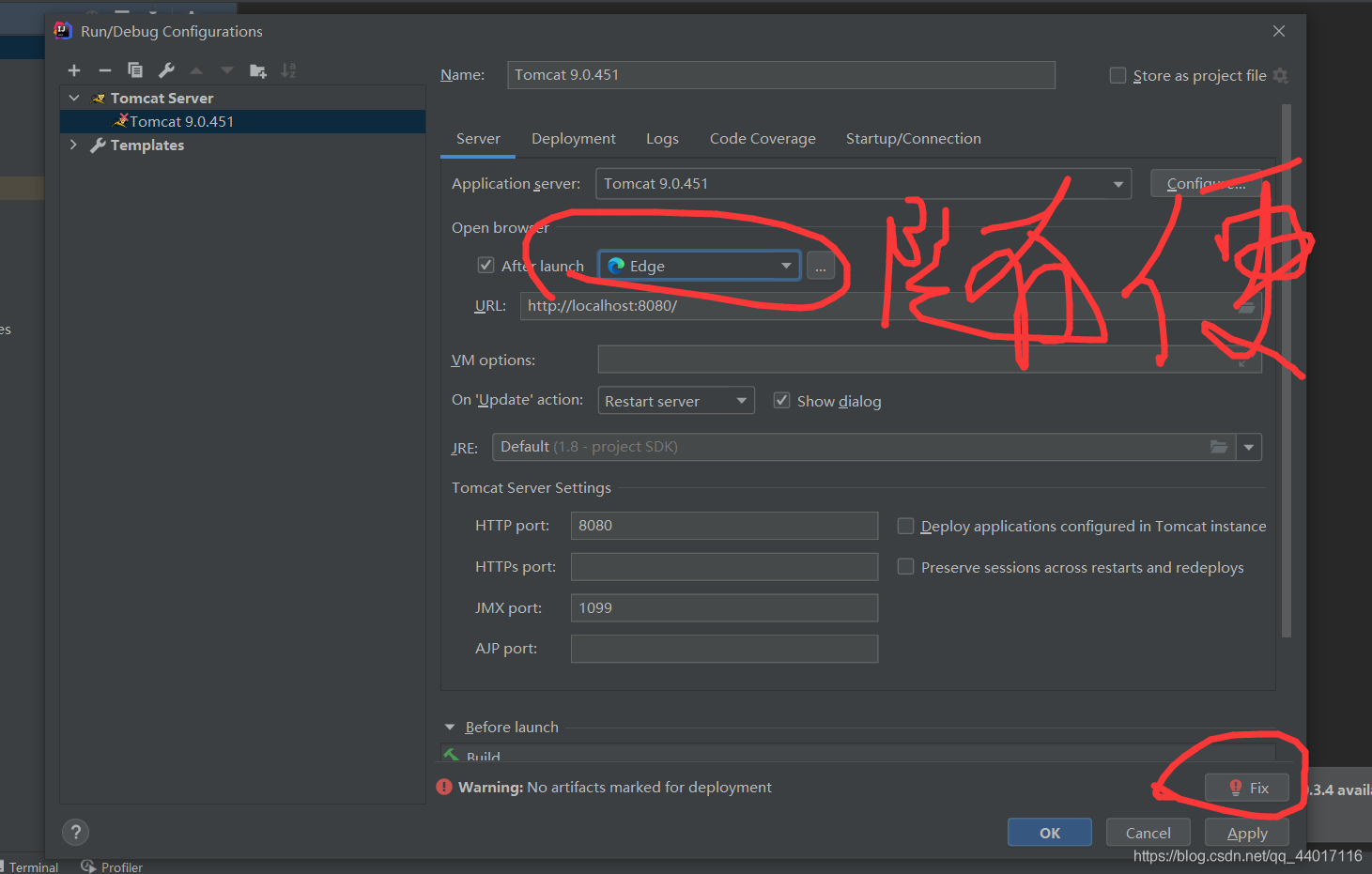
Task: Open the help question mark button
Action: 76,832
